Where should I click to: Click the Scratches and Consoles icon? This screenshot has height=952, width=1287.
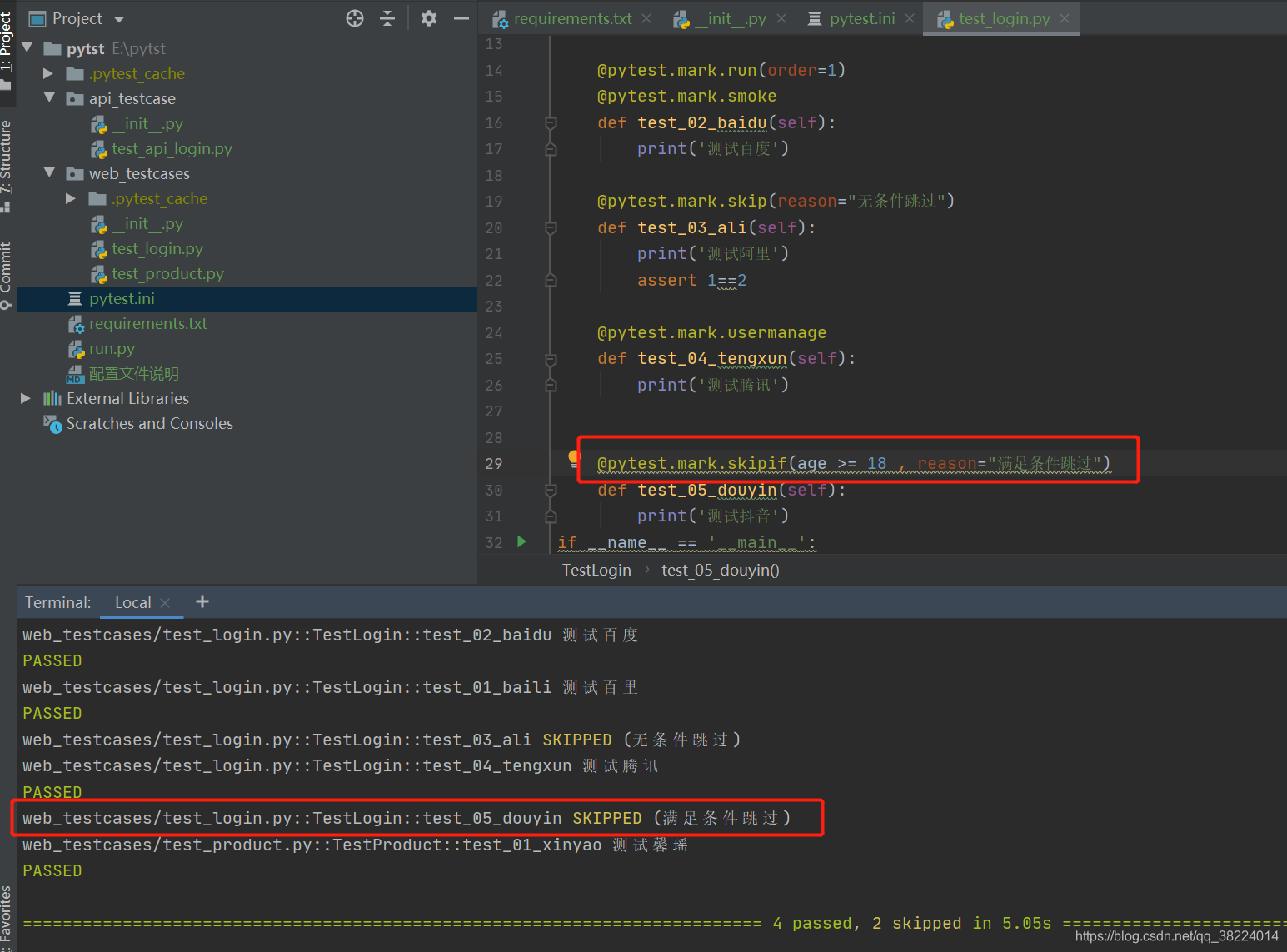[x=52, y=424]
